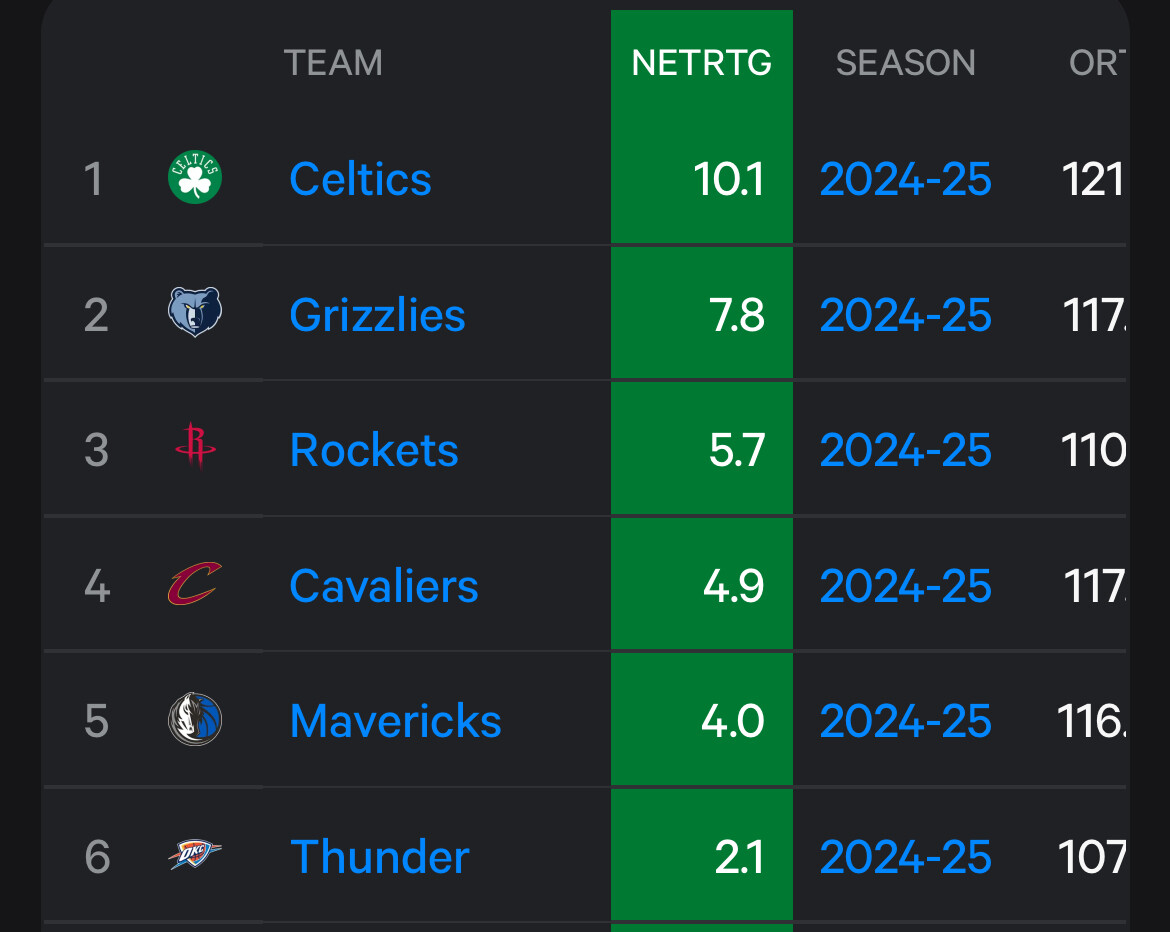Open the Celtics team link
1170x932 pixels.
tap(360, 179)
